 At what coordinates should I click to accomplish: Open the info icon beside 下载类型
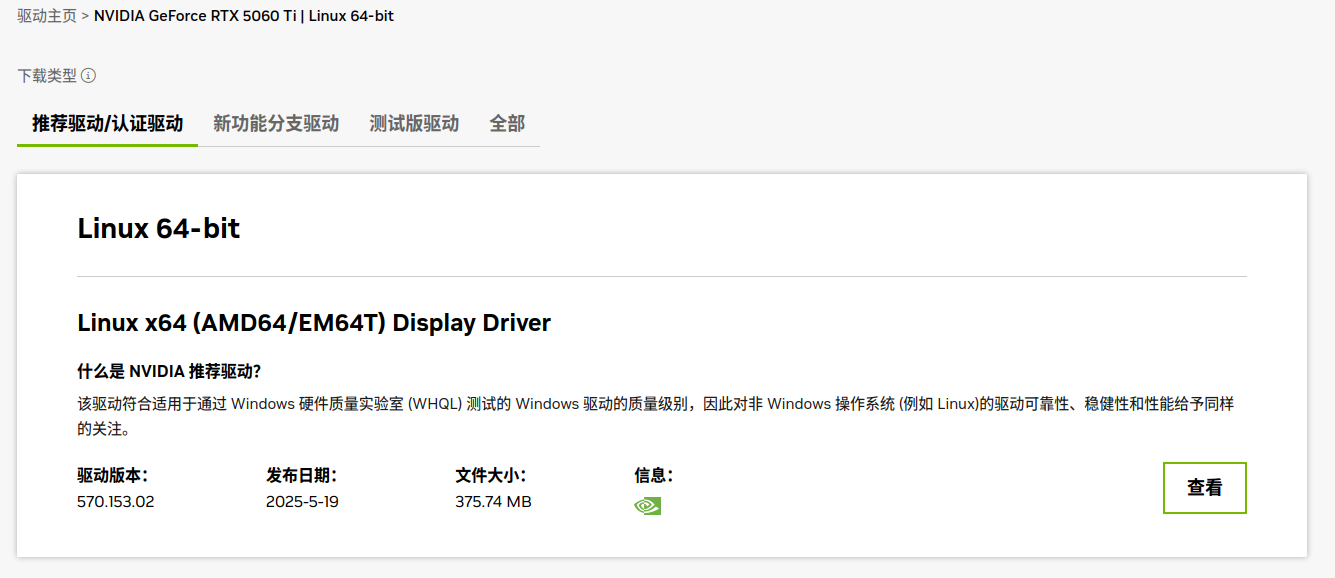pos(89,76)
